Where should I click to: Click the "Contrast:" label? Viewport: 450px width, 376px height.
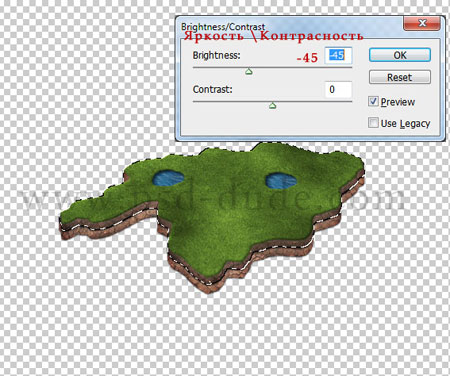tap(212, 89)
